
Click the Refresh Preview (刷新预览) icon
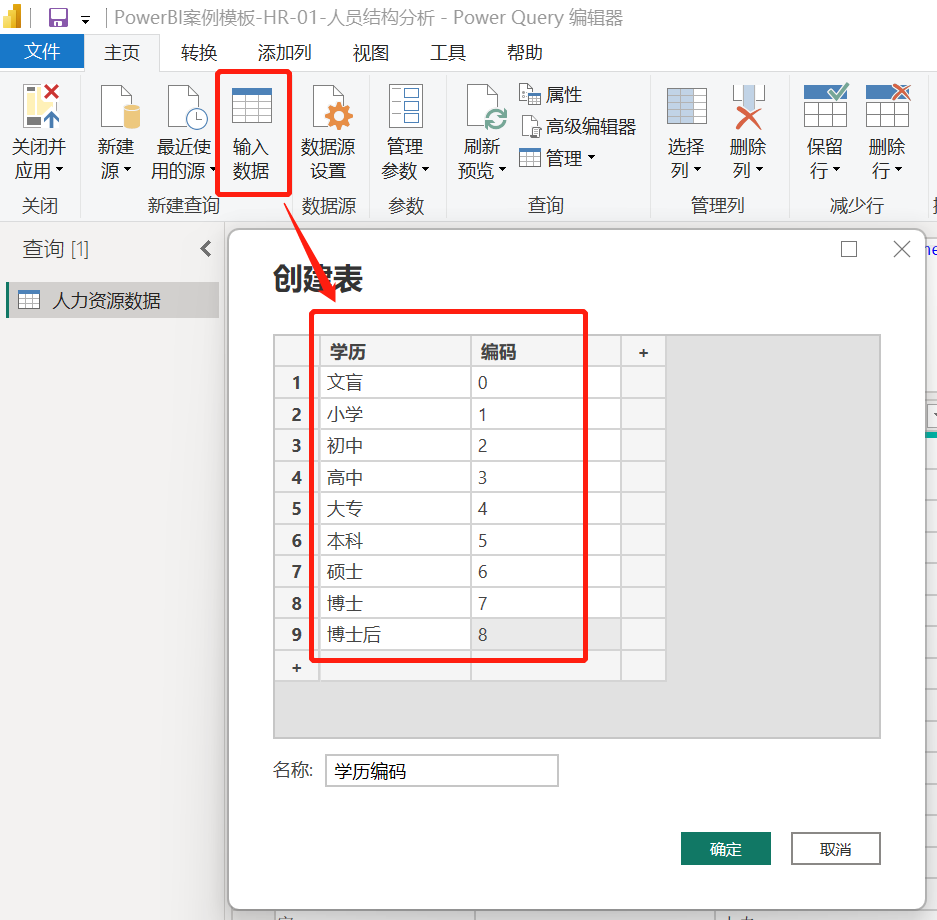pyautogui.click(x=486, y=106)
